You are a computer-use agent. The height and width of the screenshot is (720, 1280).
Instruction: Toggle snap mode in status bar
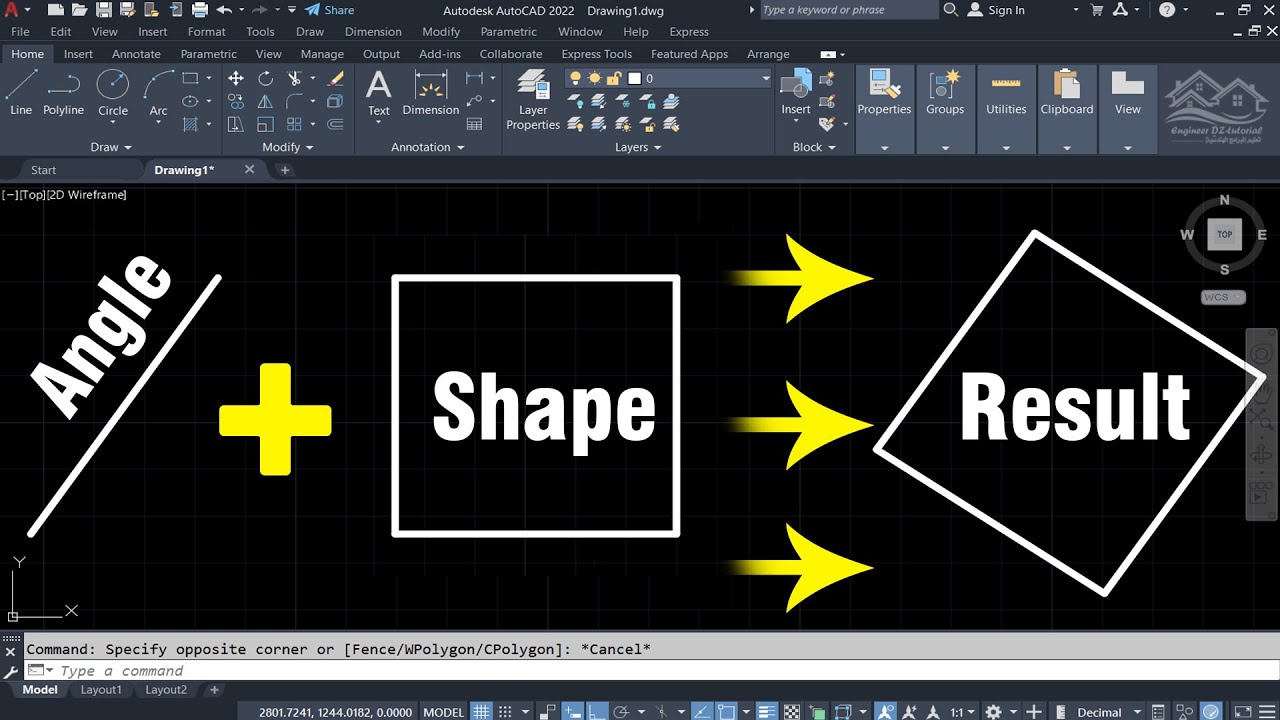point(504,712)
